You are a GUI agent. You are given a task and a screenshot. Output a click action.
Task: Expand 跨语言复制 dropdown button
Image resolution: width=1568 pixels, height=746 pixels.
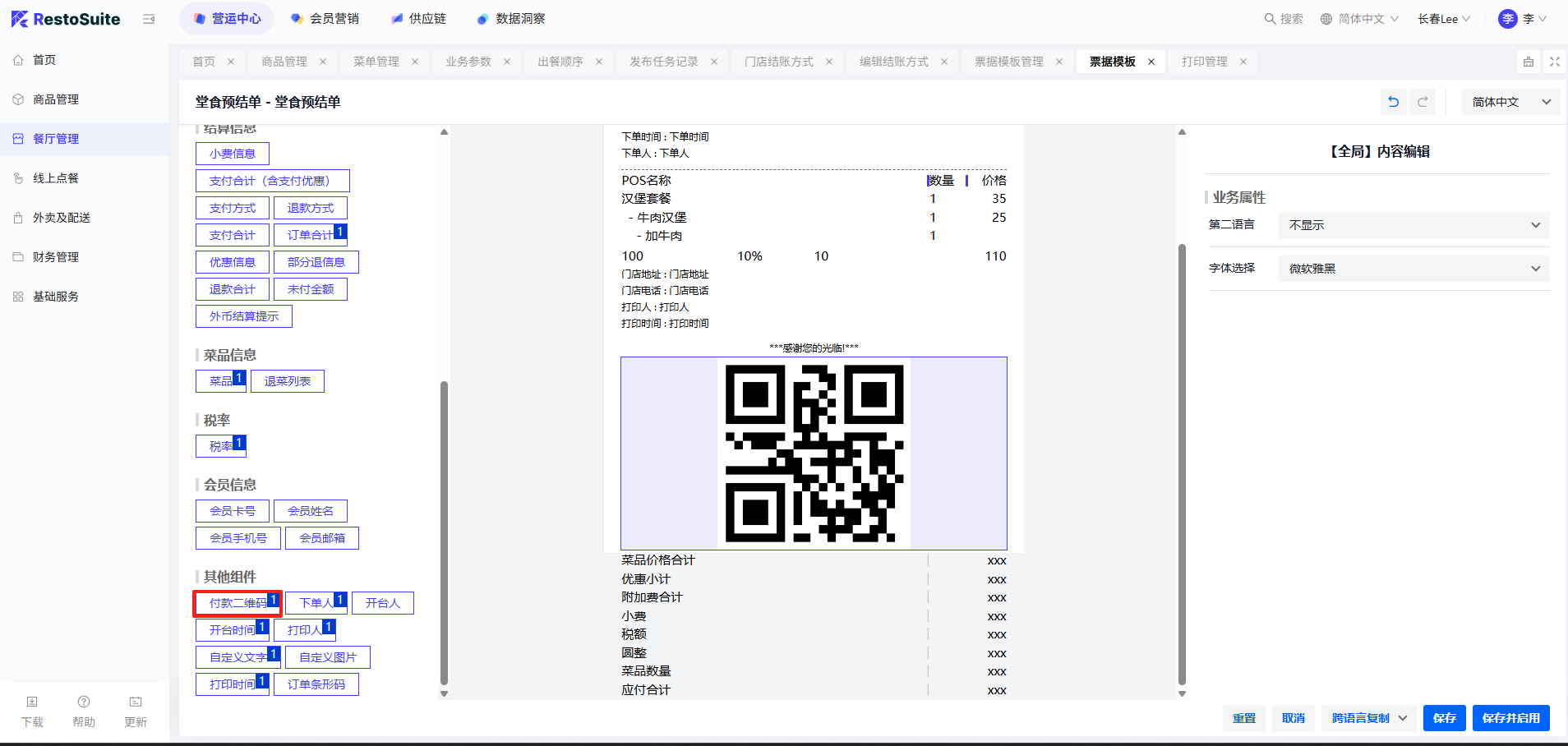1369,718
